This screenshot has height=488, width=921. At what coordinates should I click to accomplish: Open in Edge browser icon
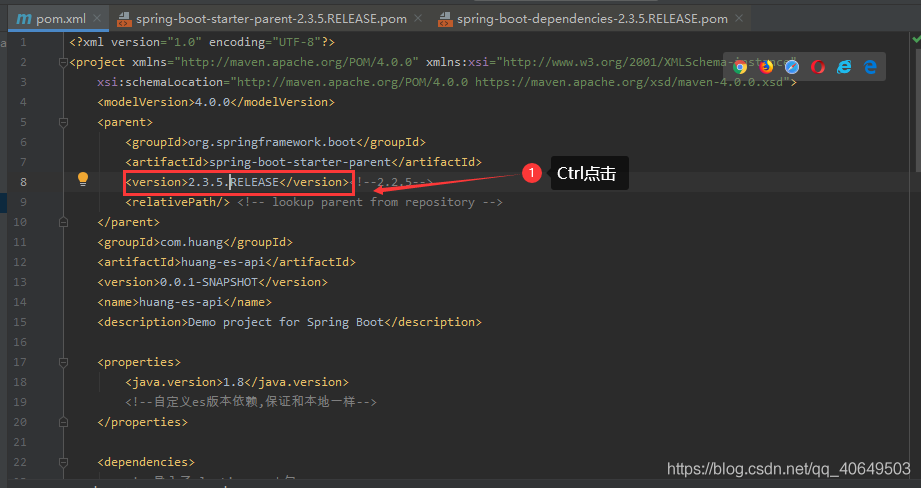(870, 66)
